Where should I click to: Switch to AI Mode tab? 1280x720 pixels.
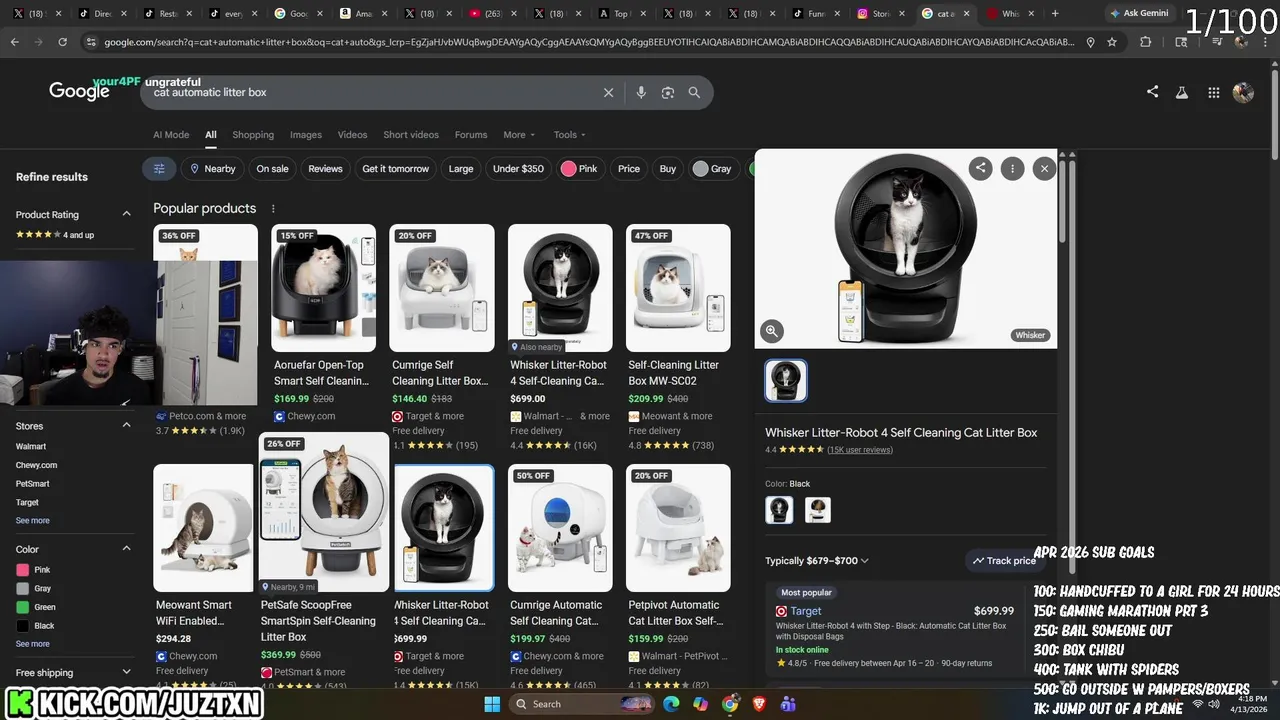tap(171, 135)
